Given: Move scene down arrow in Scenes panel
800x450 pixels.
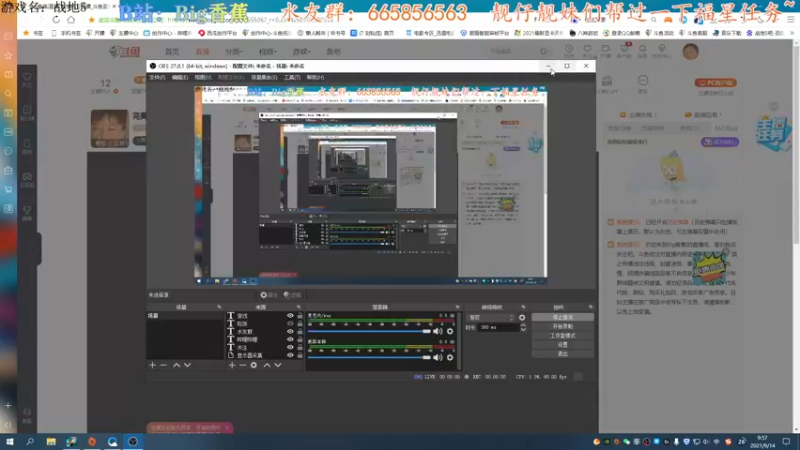Looking at the screenshot, I should 187,365.
